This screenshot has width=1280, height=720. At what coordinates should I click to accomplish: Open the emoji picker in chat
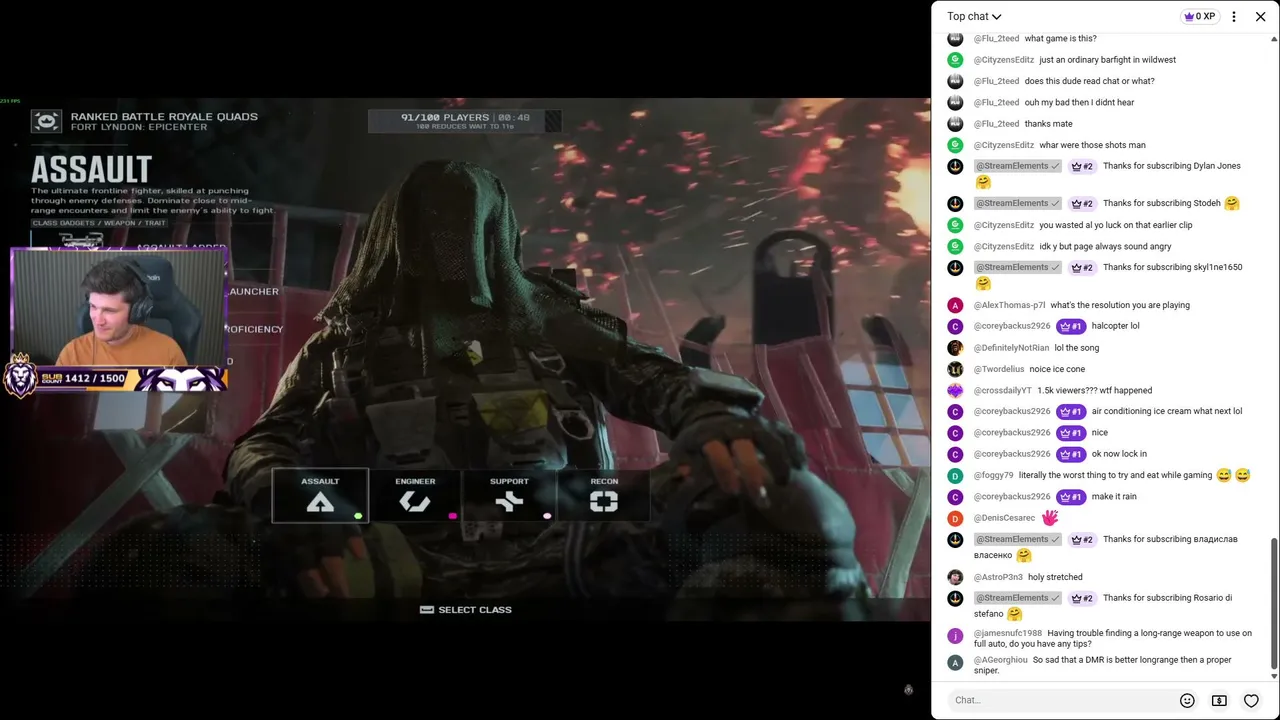[x=1187, y=700]
